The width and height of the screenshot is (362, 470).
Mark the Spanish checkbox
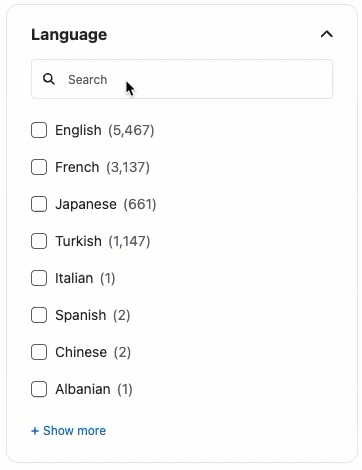click(x=39, y=315)
